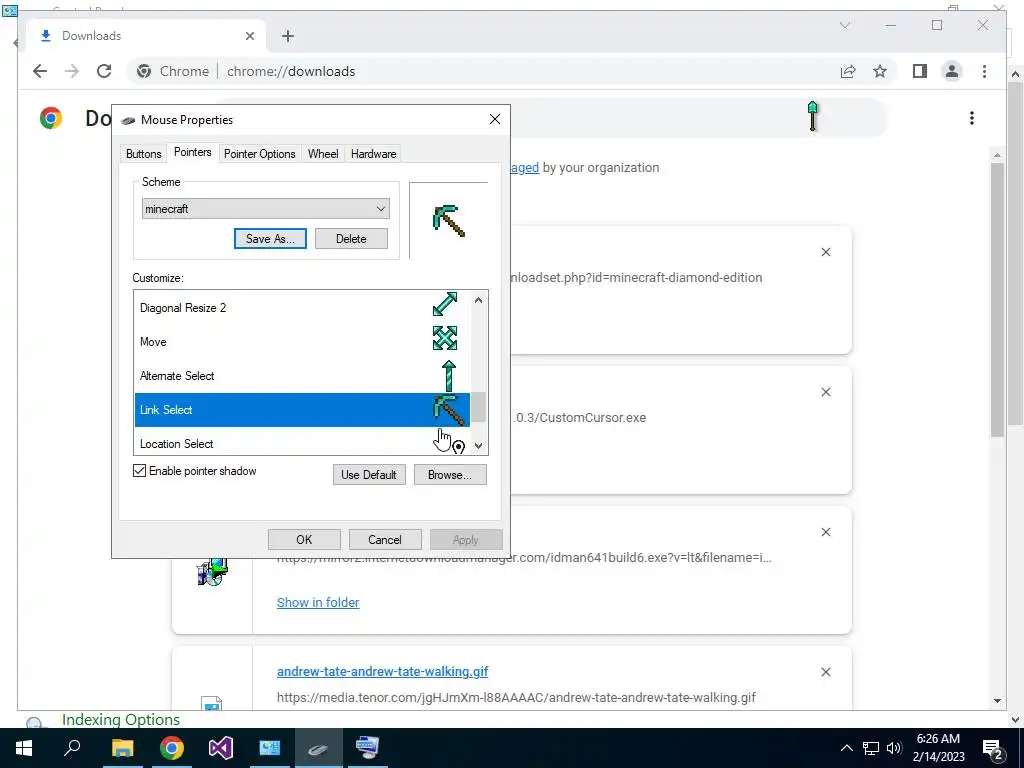Open the notification center icon
This screenshot has width=1024, height=768.
tap(993, 748)
